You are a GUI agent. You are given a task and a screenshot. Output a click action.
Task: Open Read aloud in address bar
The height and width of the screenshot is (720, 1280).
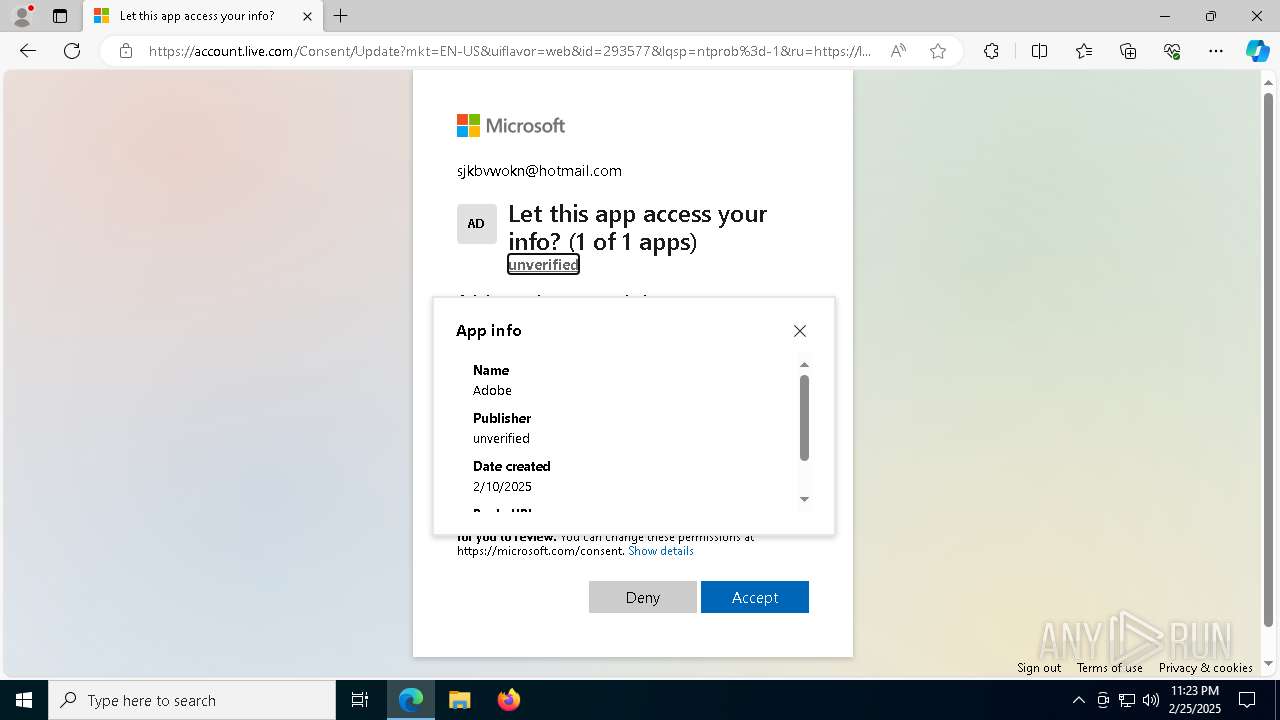[898, 51]
